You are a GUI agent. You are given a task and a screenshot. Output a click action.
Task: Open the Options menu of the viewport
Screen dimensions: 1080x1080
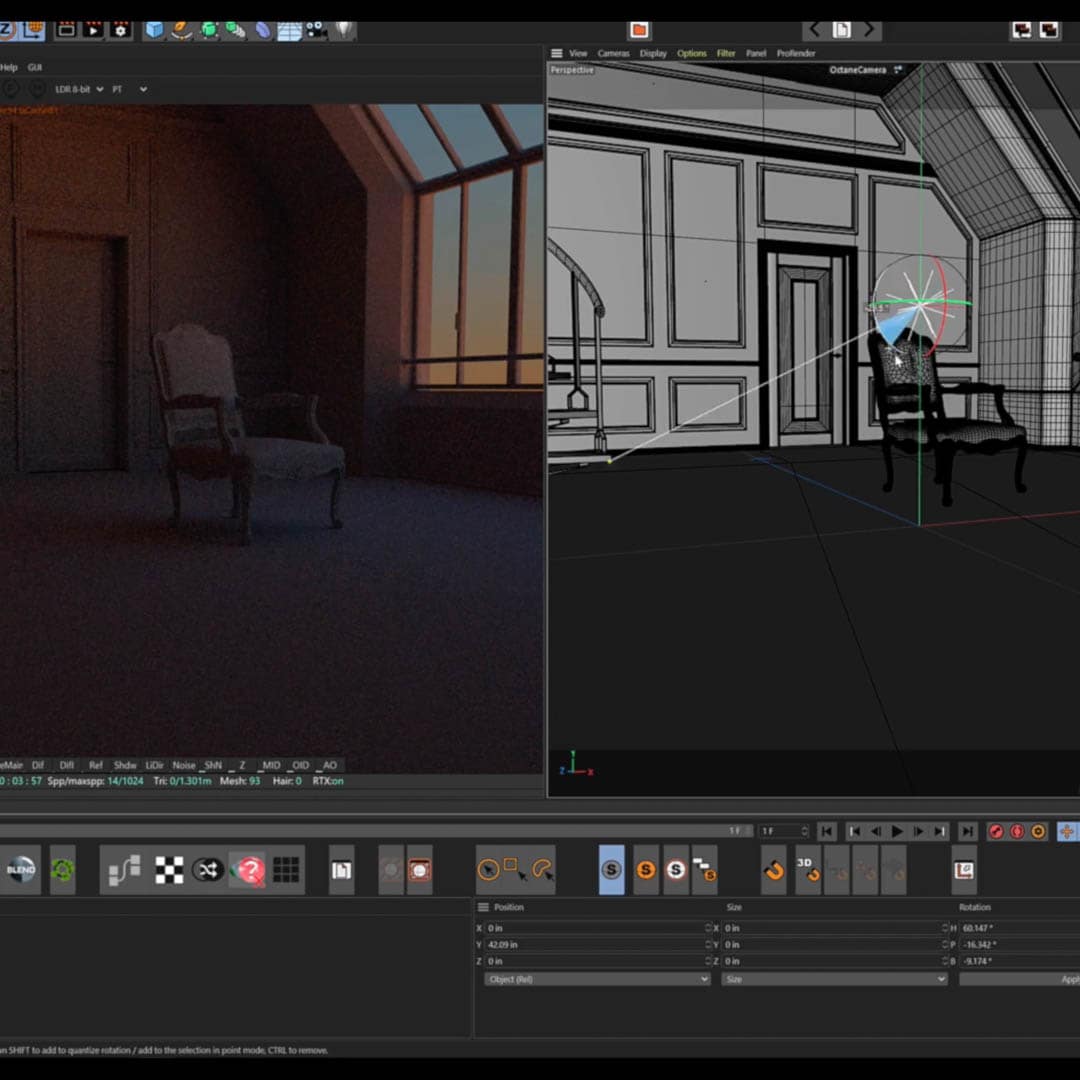(x=692, y=53)
